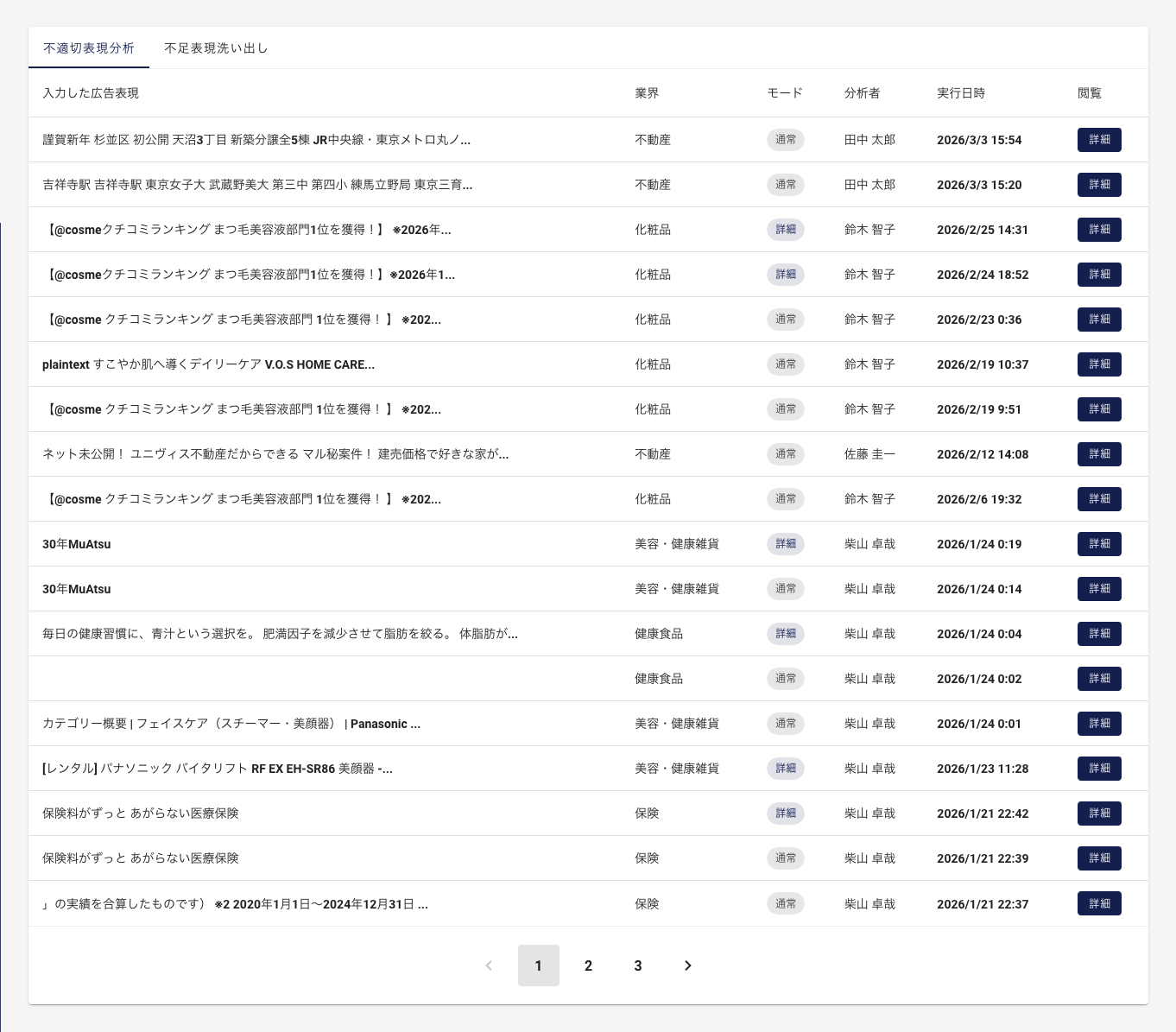Image resolution: width=1176 pixels, height=1032 pixels.
Task: Open 詳細 for the 30年MuAtsu entry
Action: coord(1099,544)
